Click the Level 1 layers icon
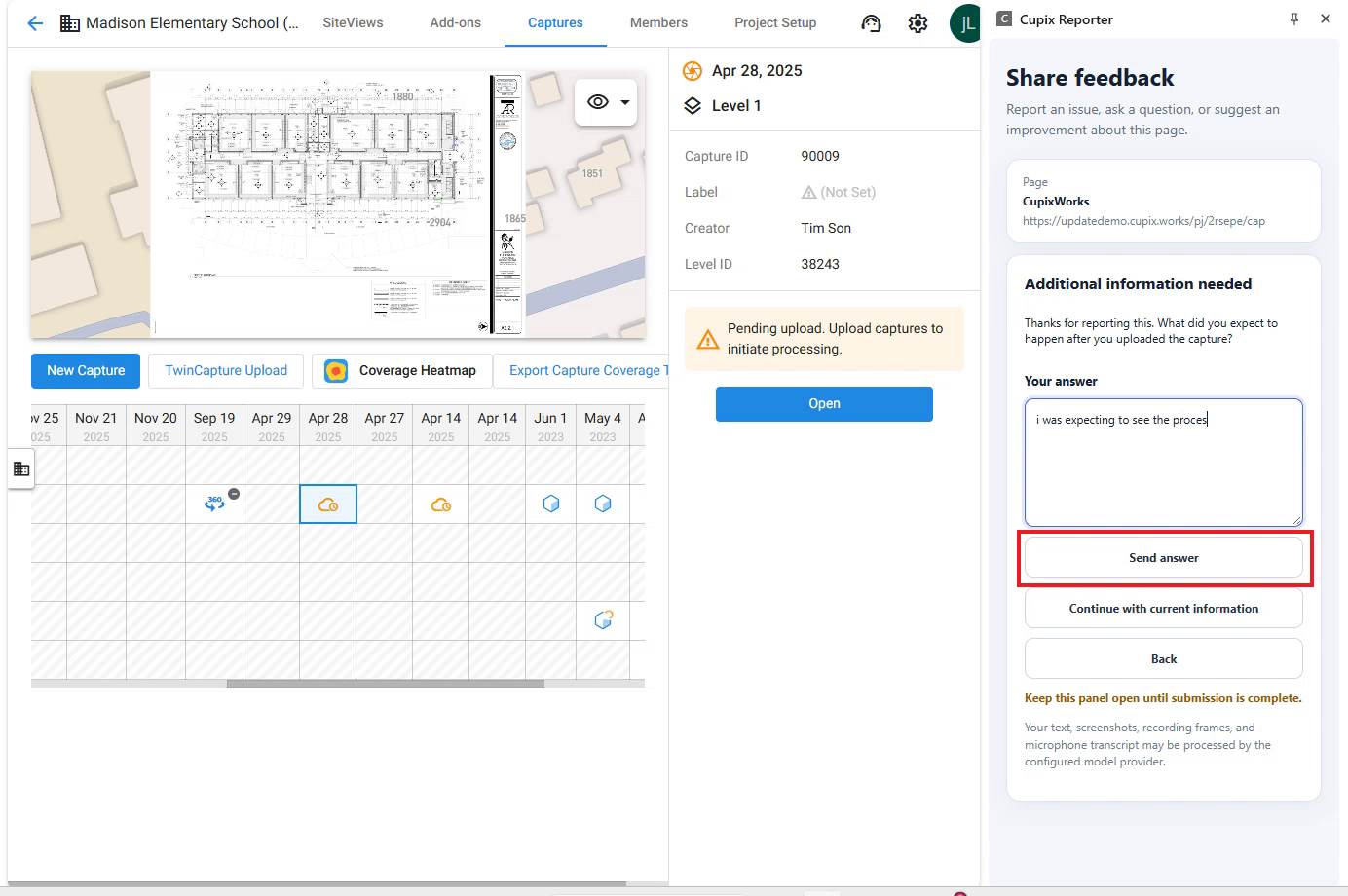Screen dimensions: 1348x896 pyautogui.click(x=693, y=106)
